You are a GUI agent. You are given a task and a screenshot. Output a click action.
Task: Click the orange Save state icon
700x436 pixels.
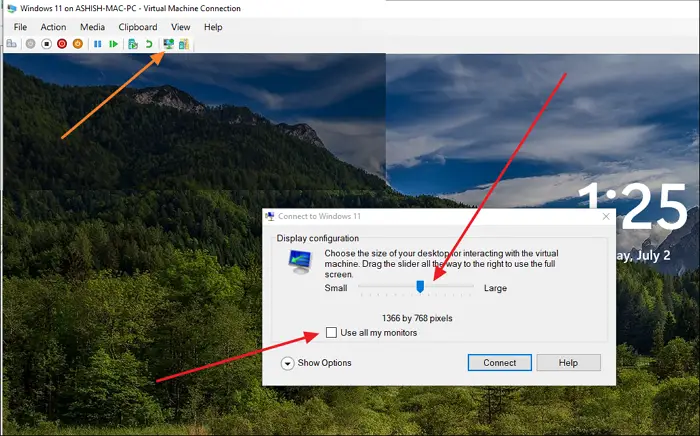tap(78, 44)
